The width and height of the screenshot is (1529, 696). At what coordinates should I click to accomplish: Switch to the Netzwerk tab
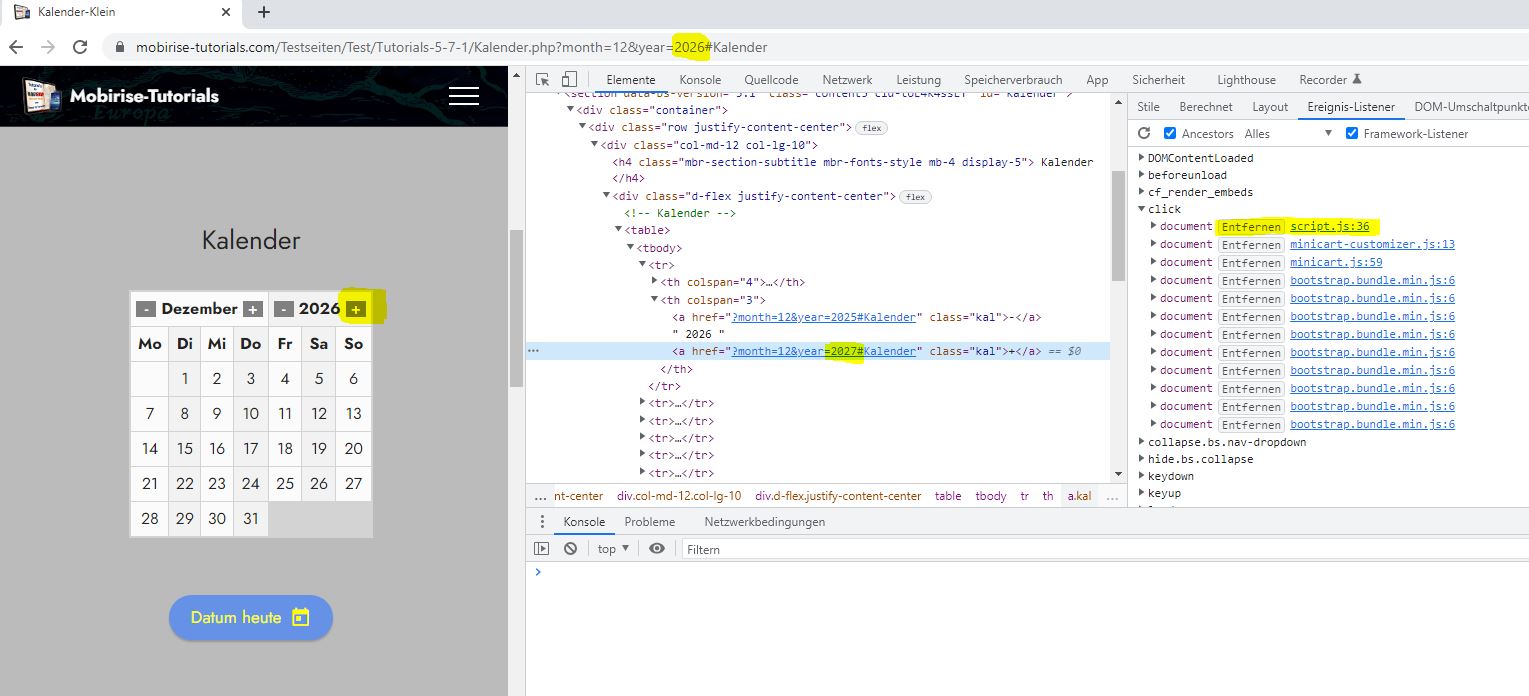click(847, 80)
